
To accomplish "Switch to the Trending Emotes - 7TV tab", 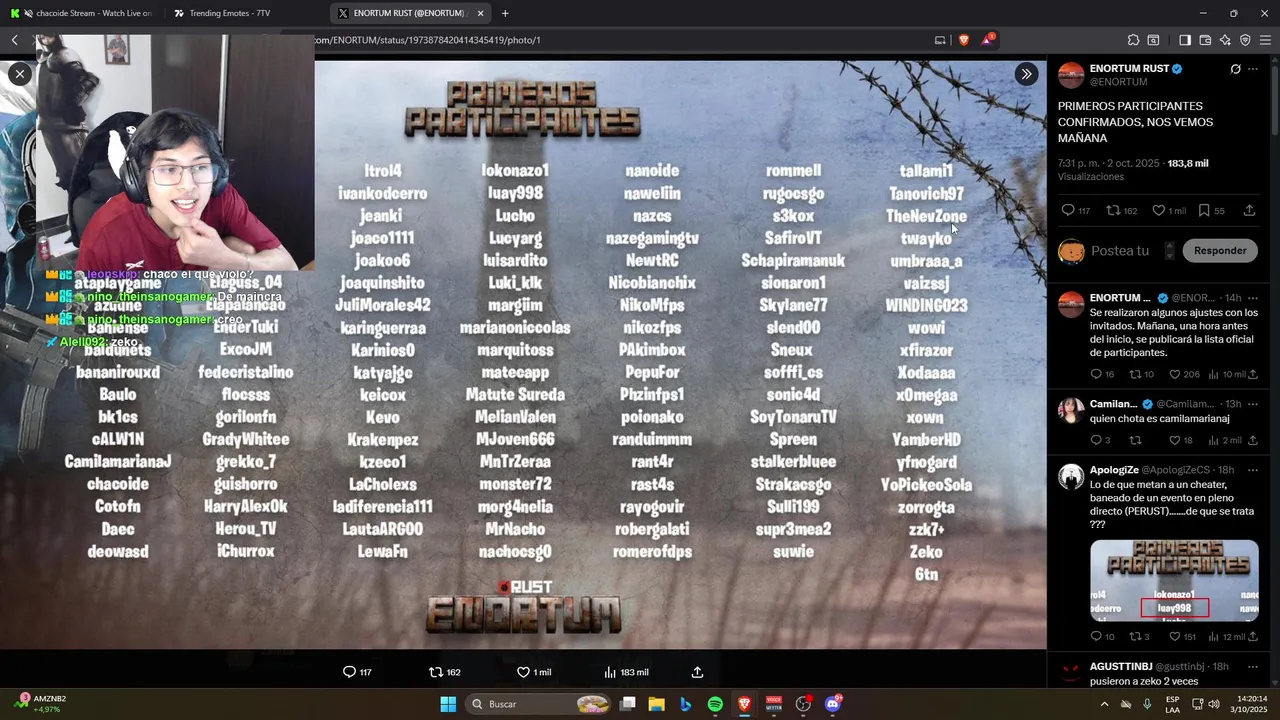I will point(230,13).
